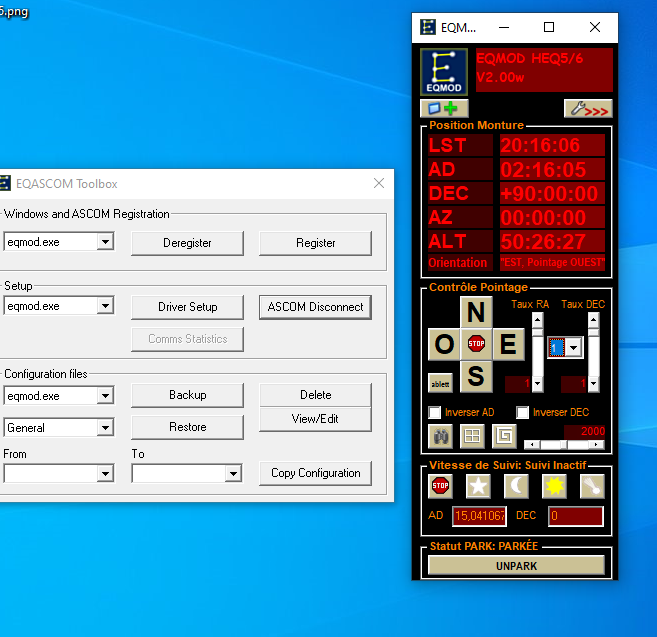The height and width of the screenshot is (637, 657).
Task: Click the DEC tracking rate field
Action: tap(576, 516)
